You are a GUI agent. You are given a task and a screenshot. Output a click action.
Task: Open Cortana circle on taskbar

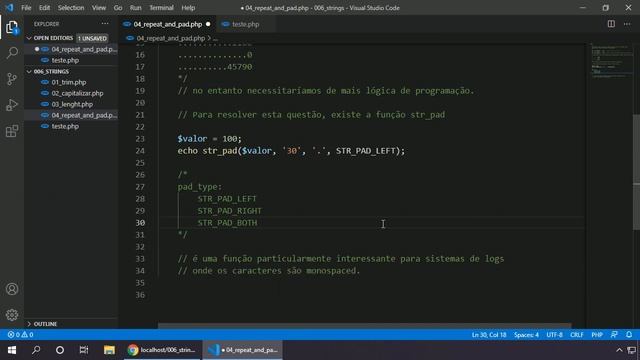tap(60, 350)
